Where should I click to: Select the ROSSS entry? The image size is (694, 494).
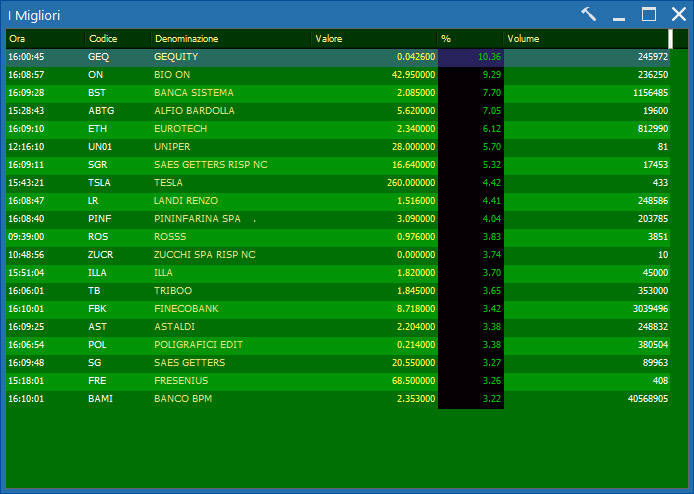(170, 237)
